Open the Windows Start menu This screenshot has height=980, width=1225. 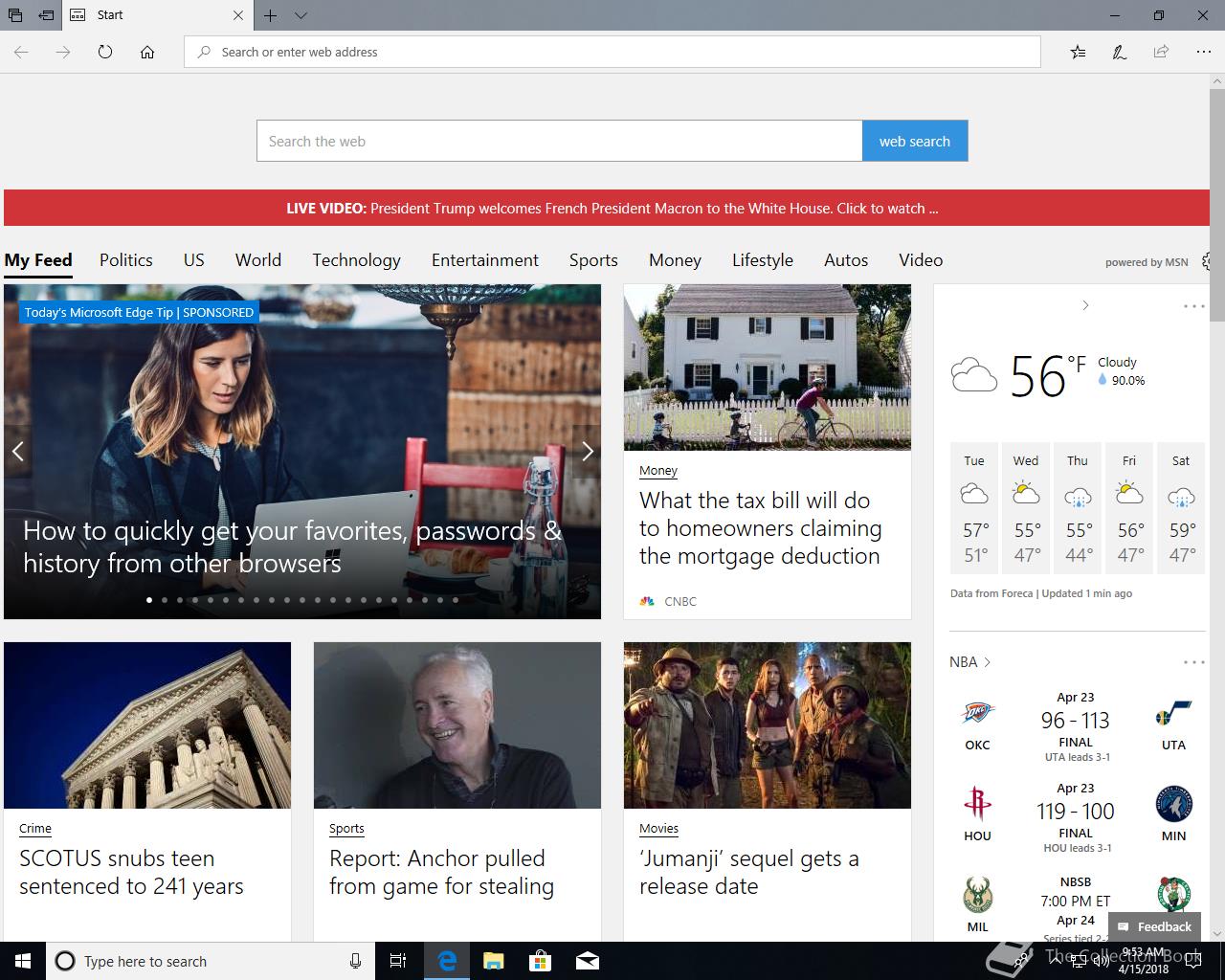pyautogui.click(x=23, y=961)
